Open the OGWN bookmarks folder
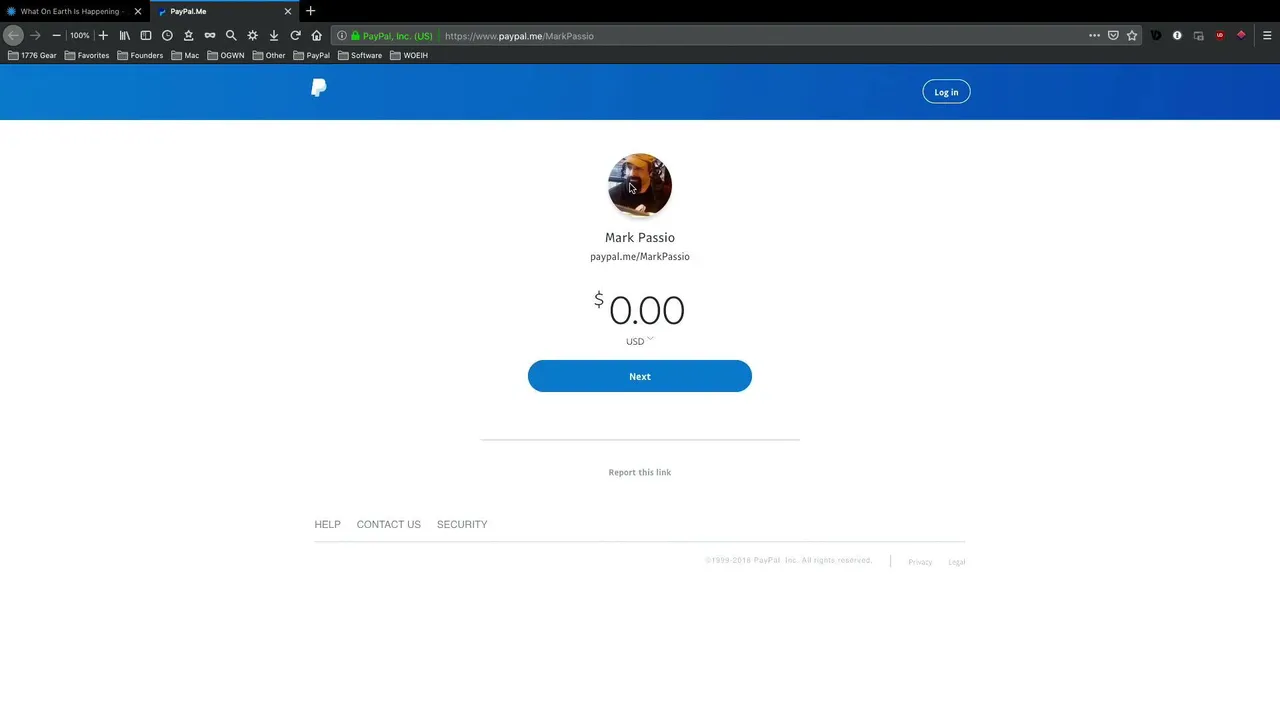 [x=226, y=55]
